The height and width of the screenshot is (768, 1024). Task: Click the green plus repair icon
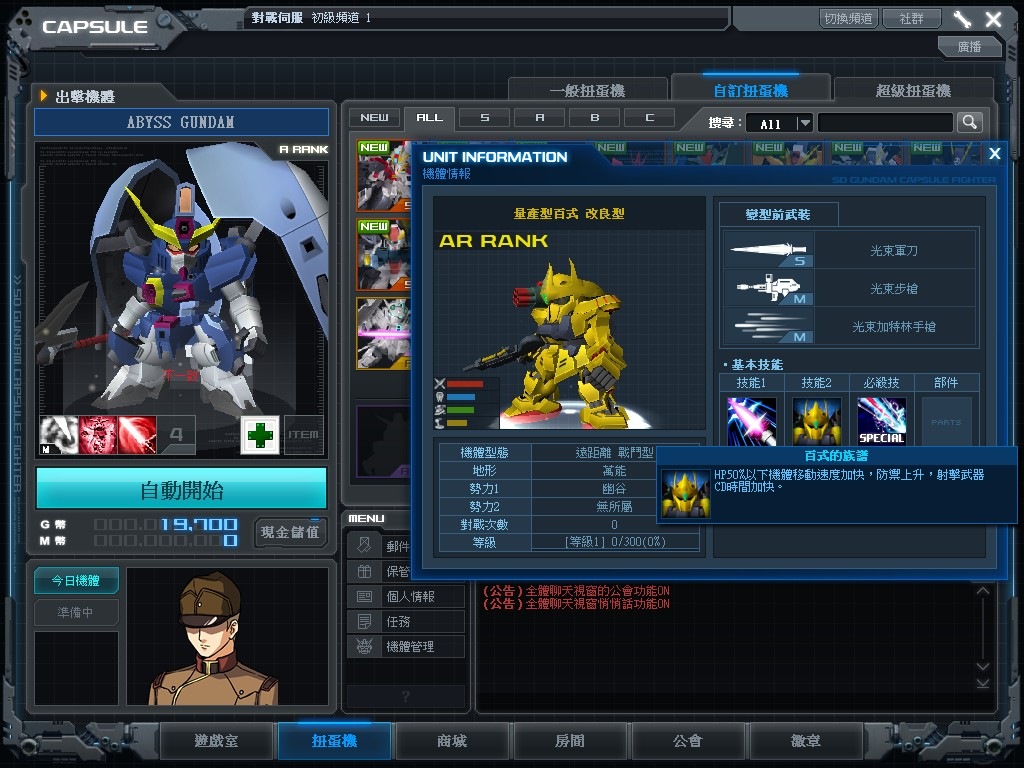click(x=260, y=435)
